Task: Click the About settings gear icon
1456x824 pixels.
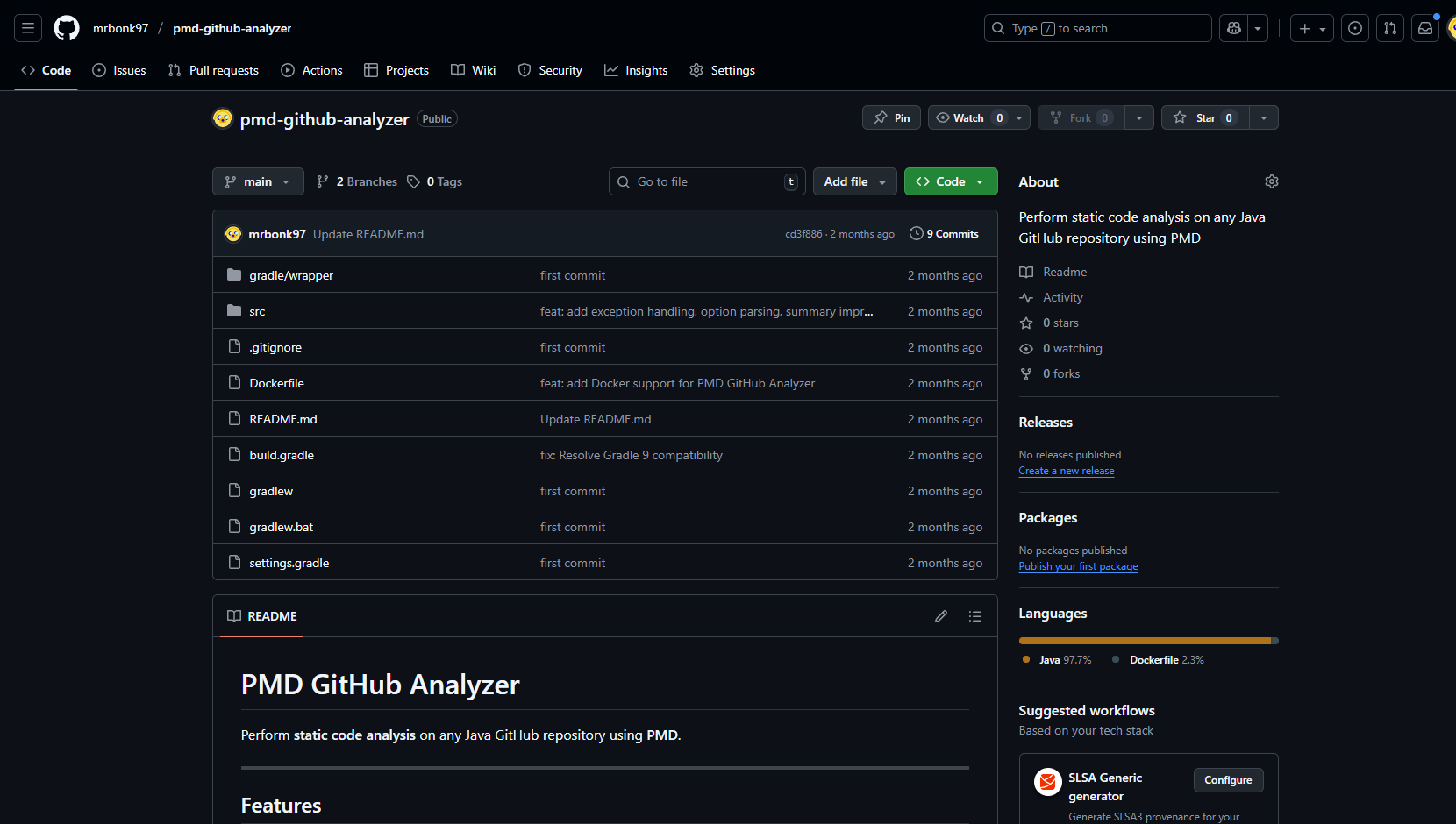Action: point(1271,181)
